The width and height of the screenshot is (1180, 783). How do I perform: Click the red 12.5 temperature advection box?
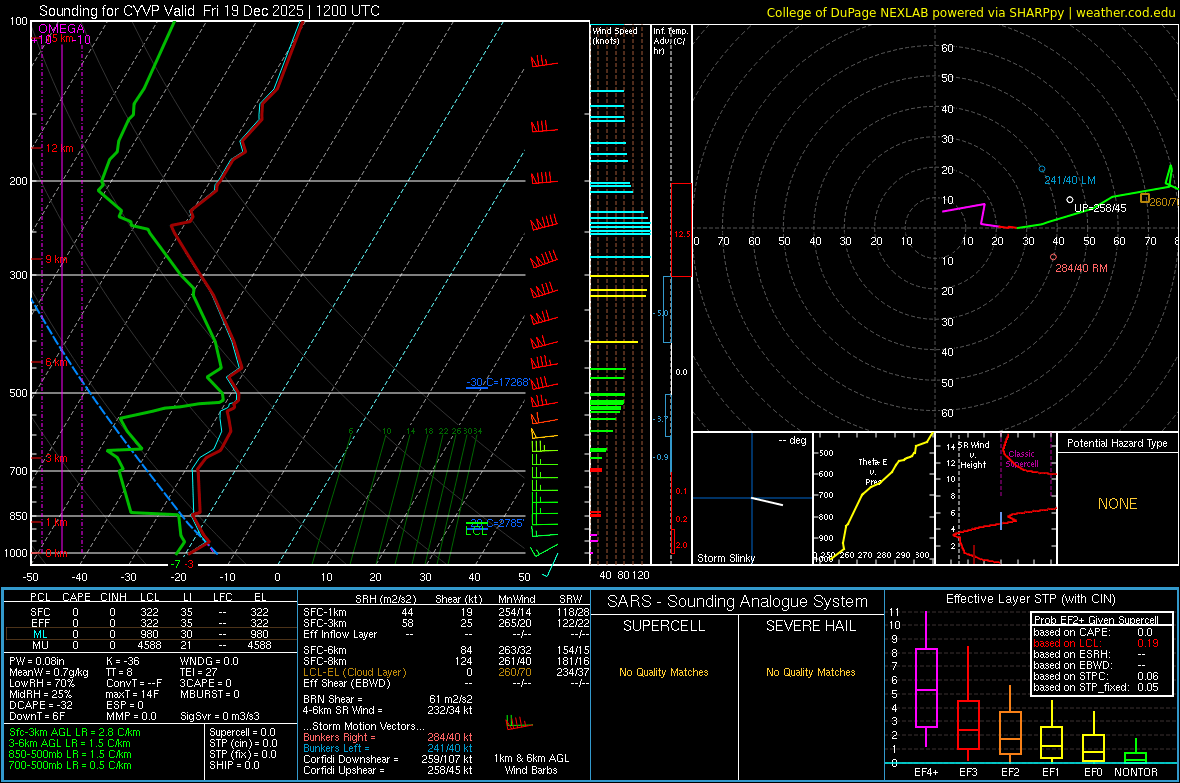681,230
